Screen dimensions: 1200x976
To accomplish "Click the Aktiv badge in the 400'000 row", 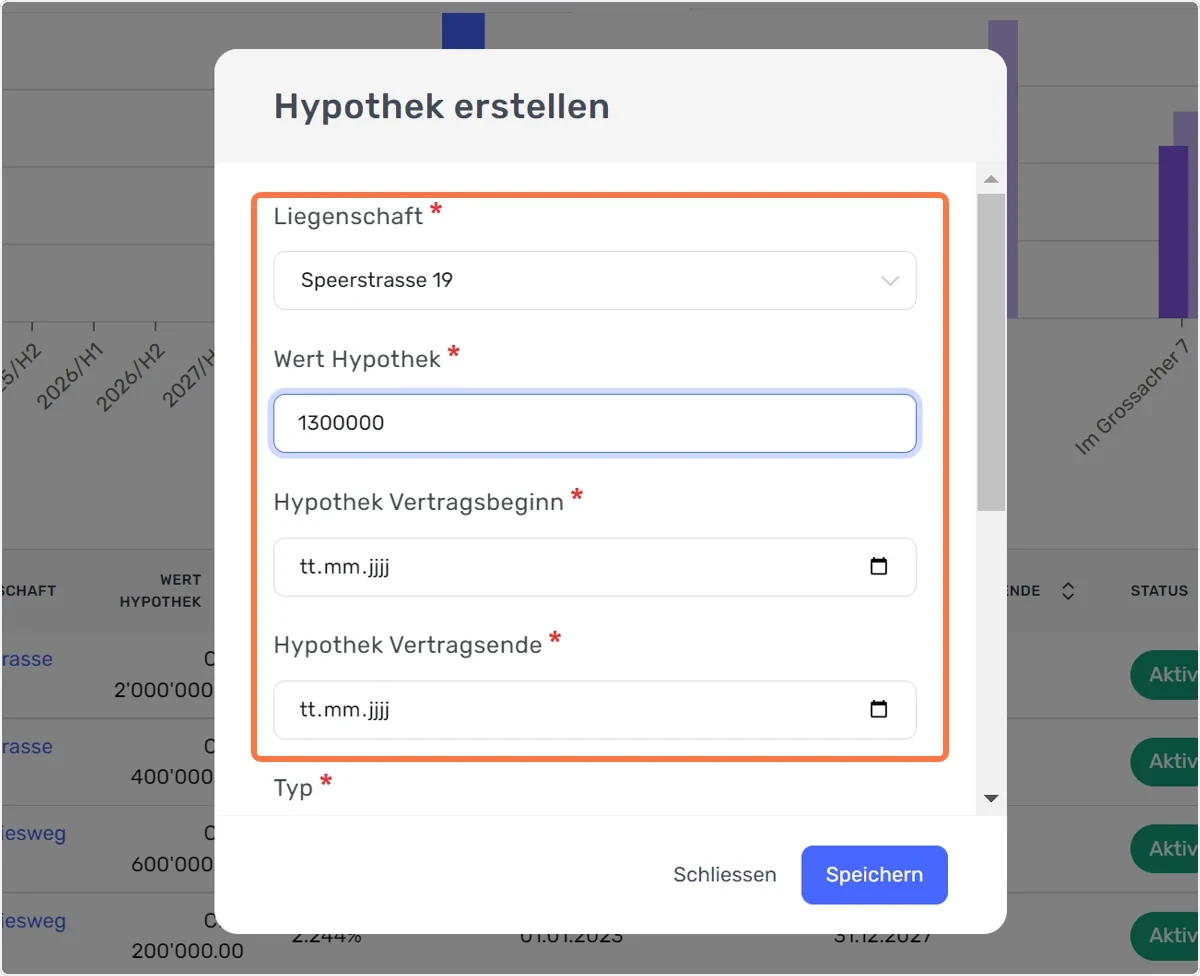I will click(1165, 762).
